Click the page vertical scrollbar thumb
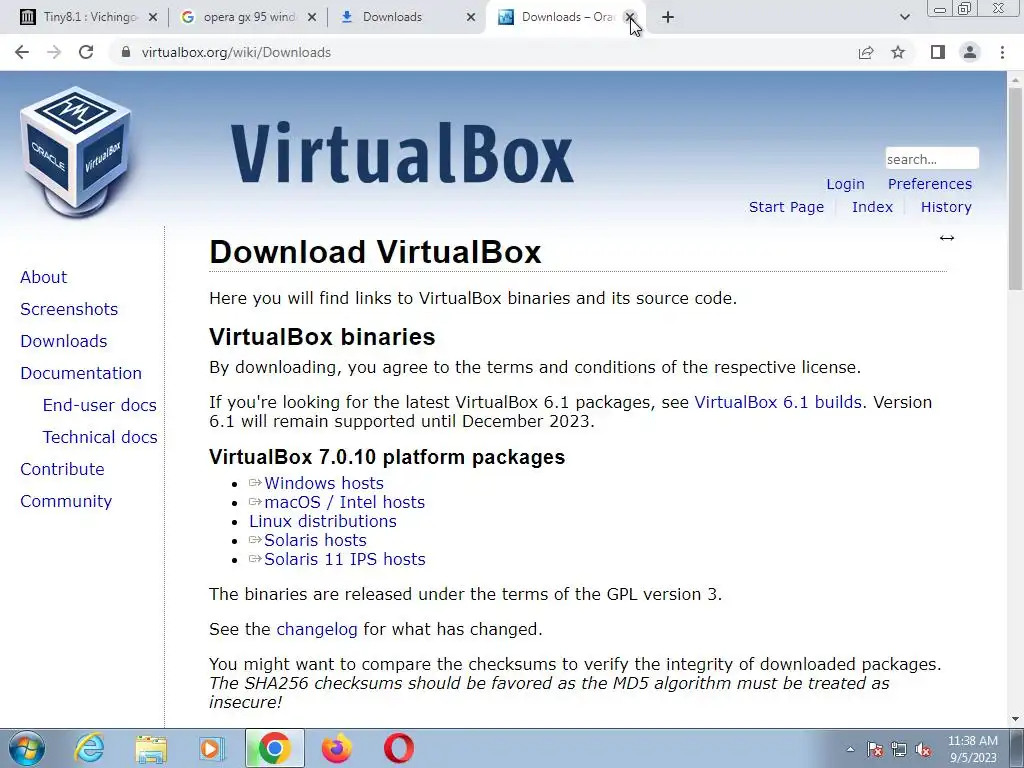The height and width of the screenshot is (768, 1024). [1015, 188]
